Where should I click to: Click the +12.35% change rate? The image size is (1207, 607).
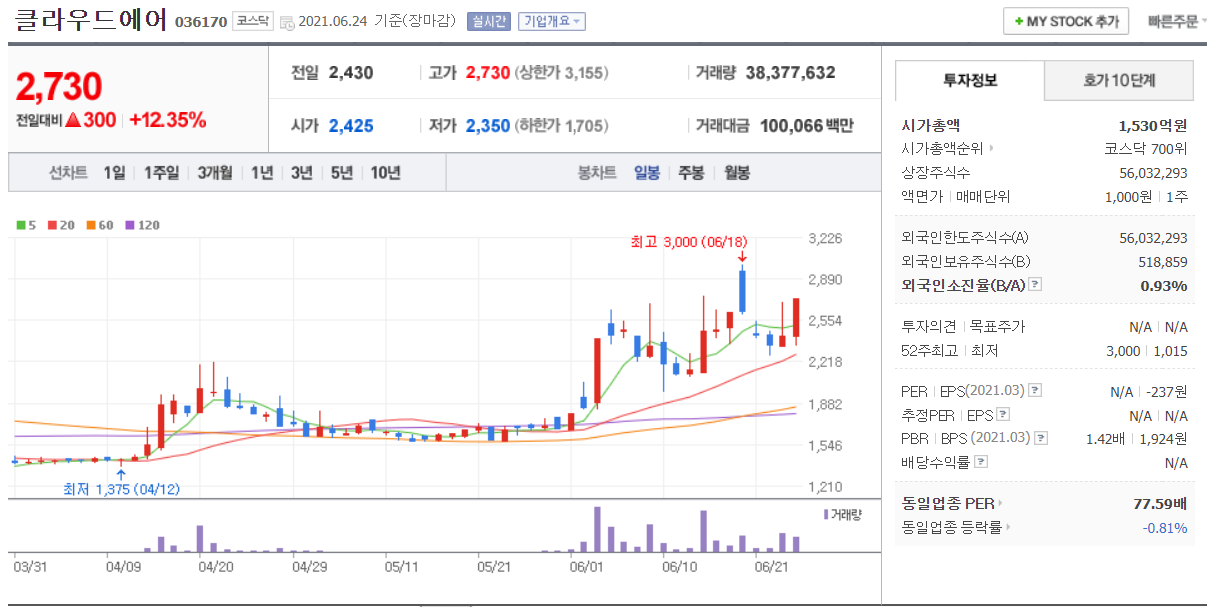[x=168, y=120]
